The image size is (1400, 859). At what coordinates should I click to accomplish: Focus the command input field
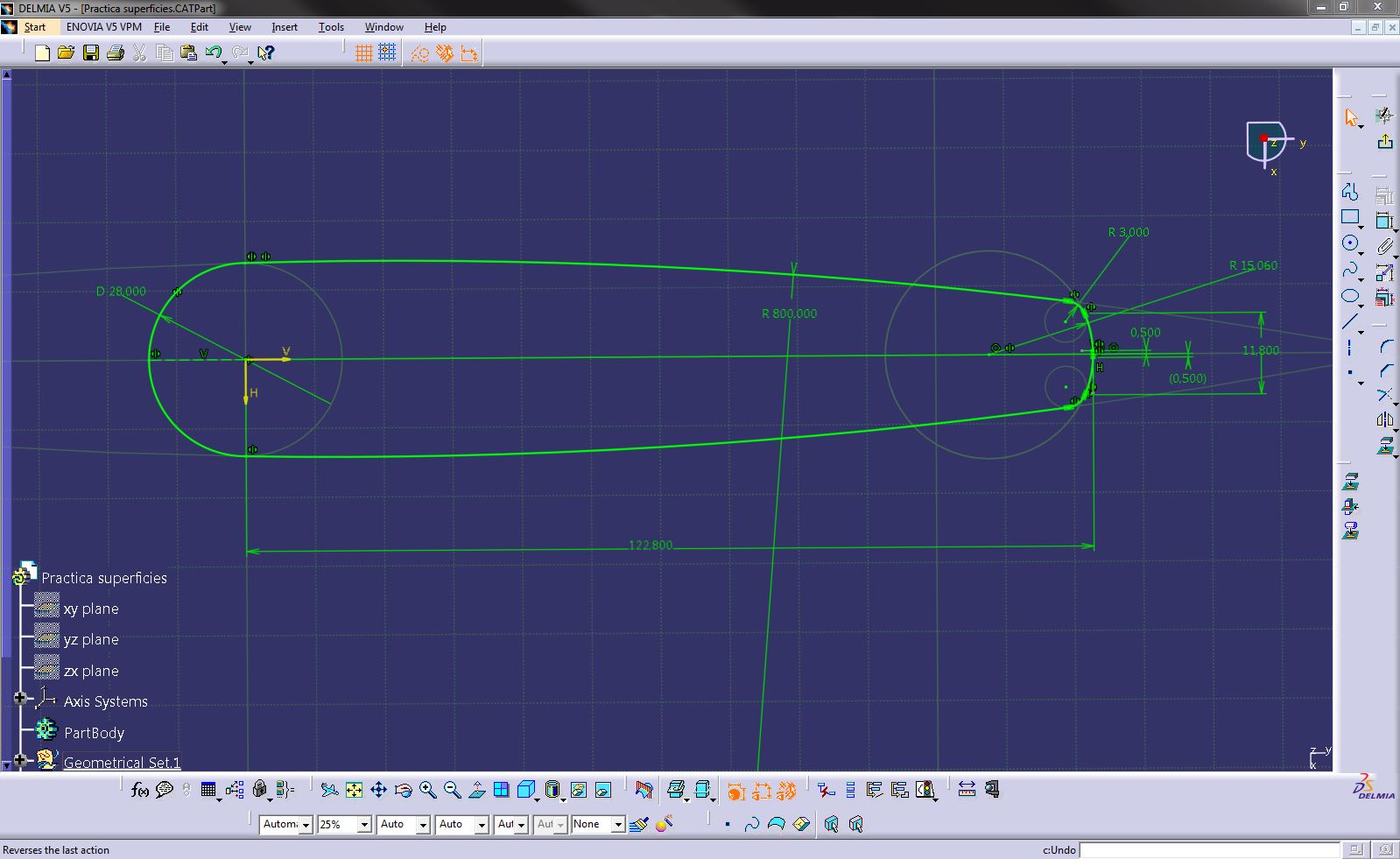point(1209,849)
